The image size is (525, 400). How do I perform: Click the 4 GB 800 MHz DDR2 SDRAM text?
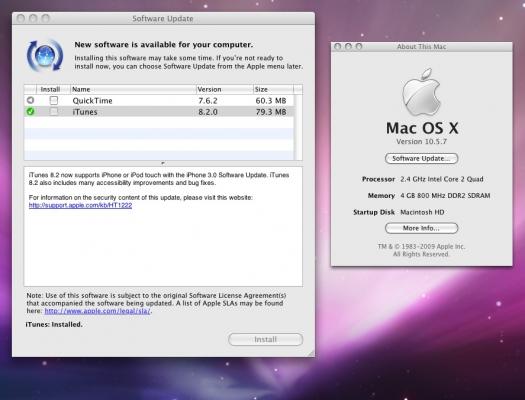[445, 195]
